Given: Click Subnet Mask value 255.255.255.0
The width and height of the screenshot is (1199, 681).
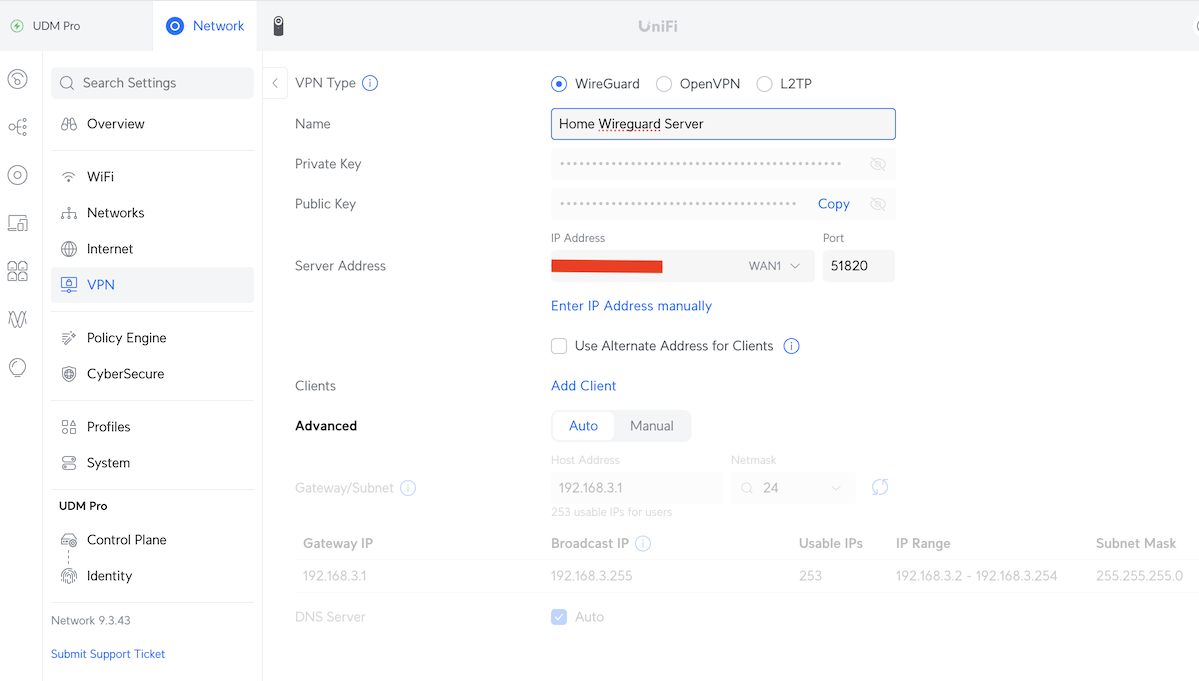Looking at the screenshot, I should 1139,576.
